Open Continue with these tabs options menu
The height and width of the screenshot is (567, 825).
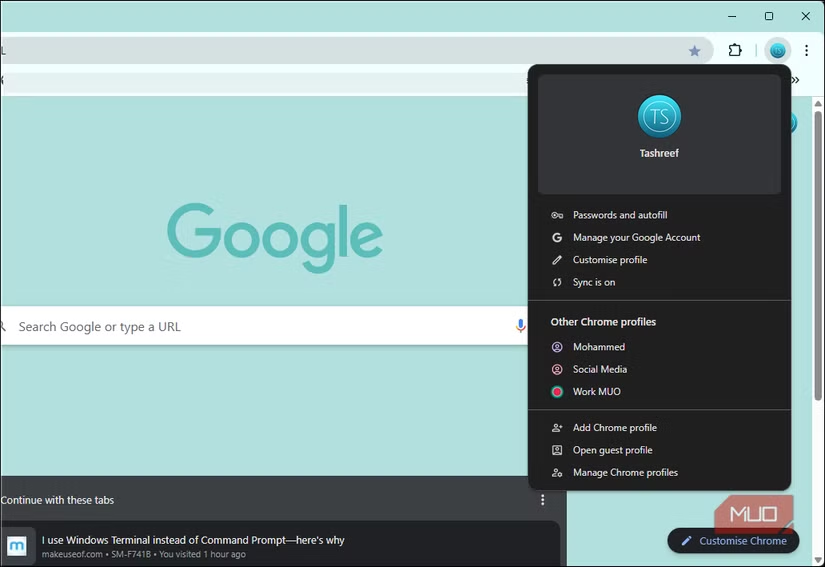pyautogui.click(x=543, y=500)
